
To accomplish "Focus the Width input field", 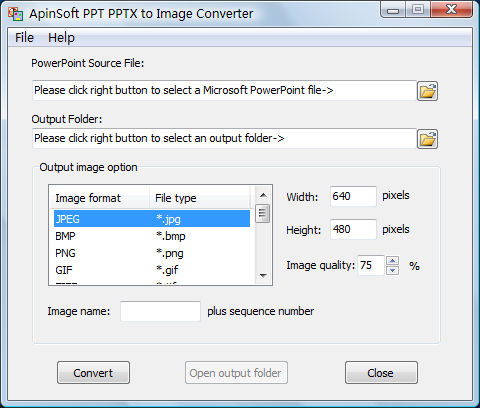I will [353, 196].
